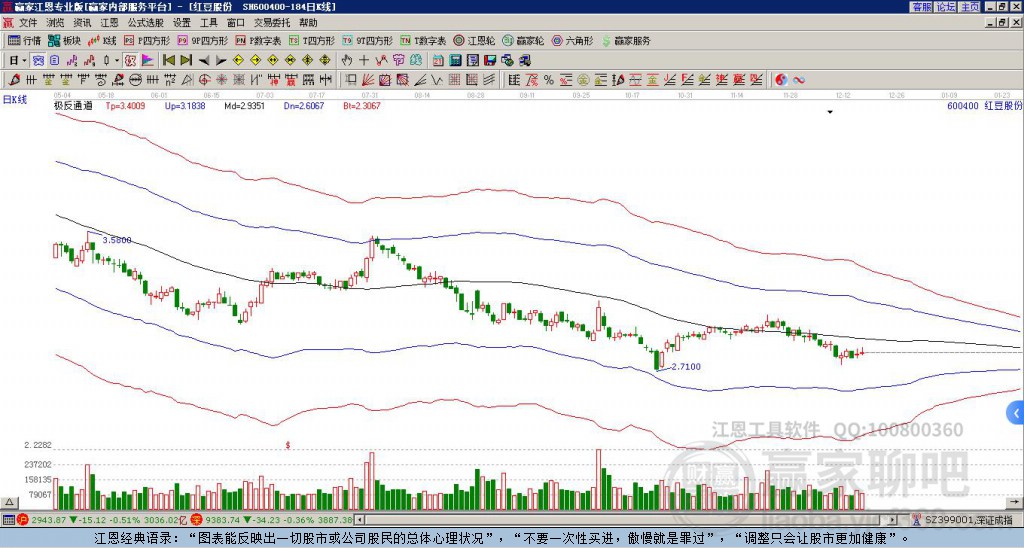The width and height of the screenshot is (1024, 548).
Task: Toggle the 权 adjustment button
Action: (130, 61)
